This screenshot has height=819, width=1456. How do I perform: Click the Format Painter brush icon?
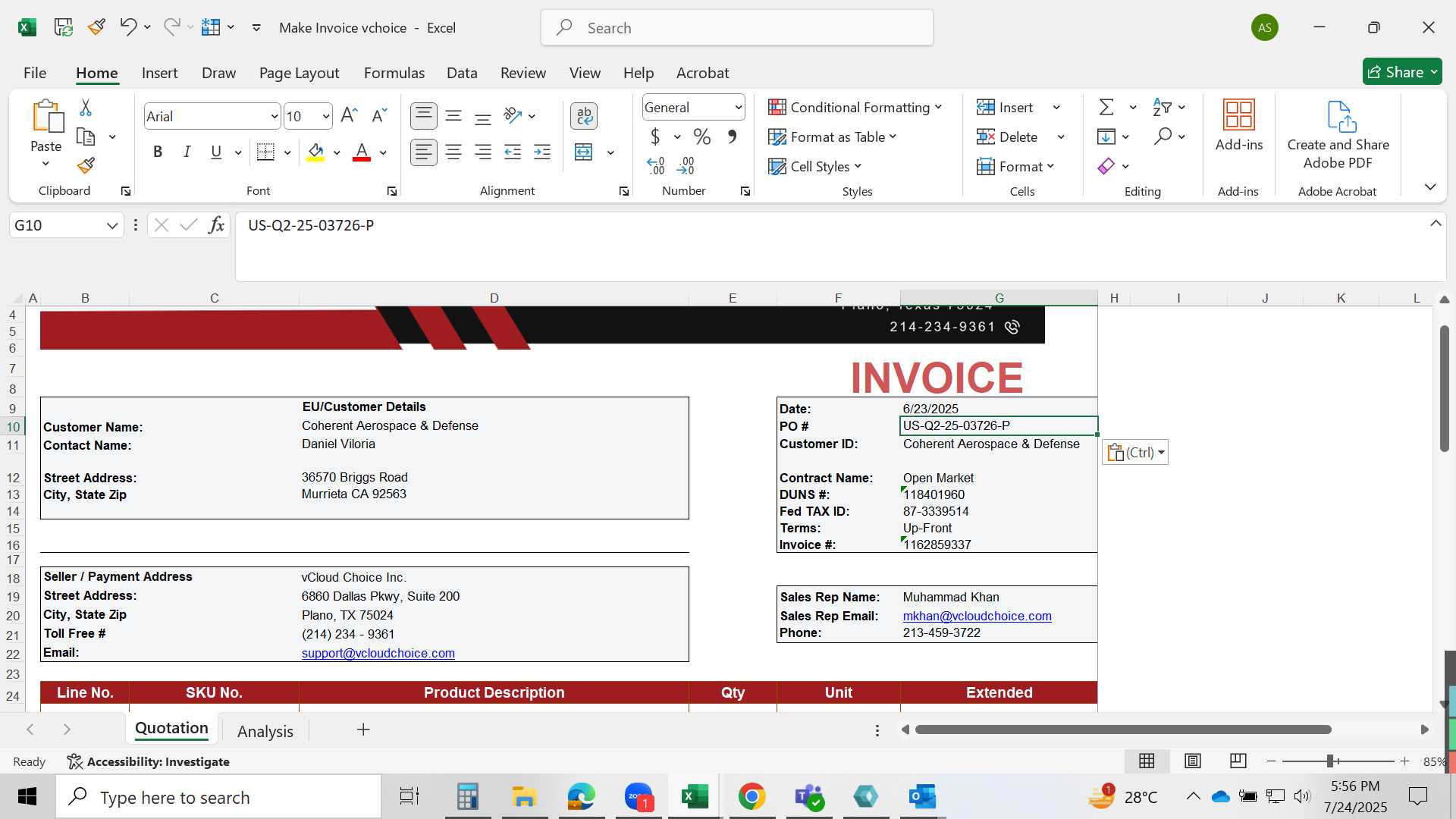[x=86, y=165]
